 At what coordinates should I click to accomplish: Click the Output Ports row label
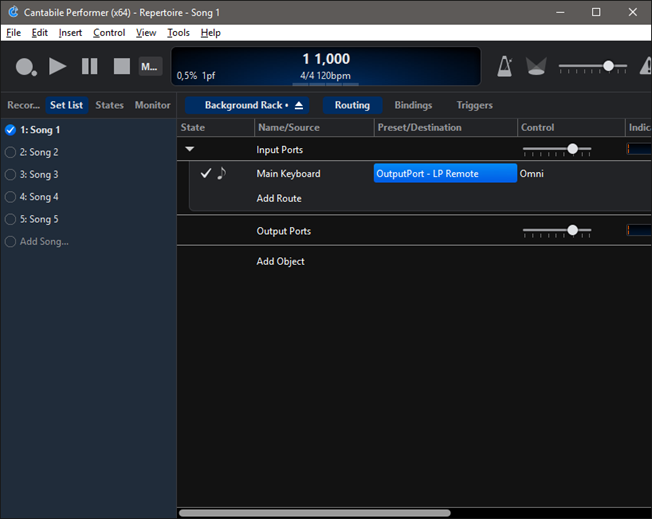tap(284, 231)
